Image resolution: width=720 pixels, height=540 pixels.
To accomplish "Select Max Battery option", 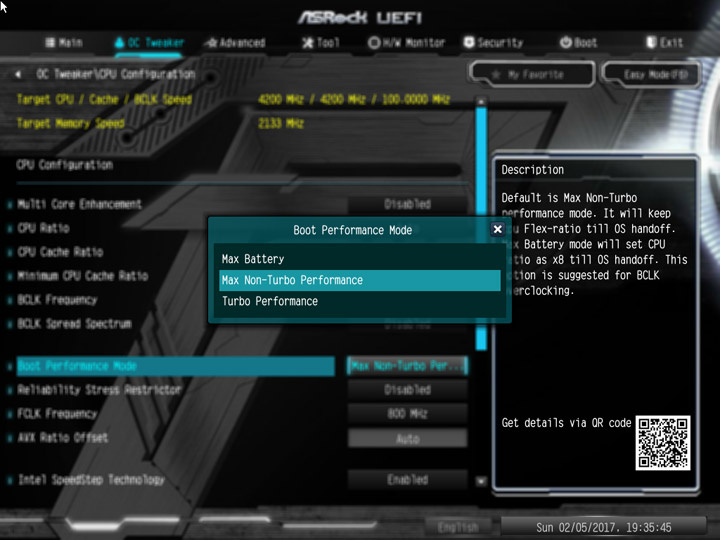I will coord(360,259).
